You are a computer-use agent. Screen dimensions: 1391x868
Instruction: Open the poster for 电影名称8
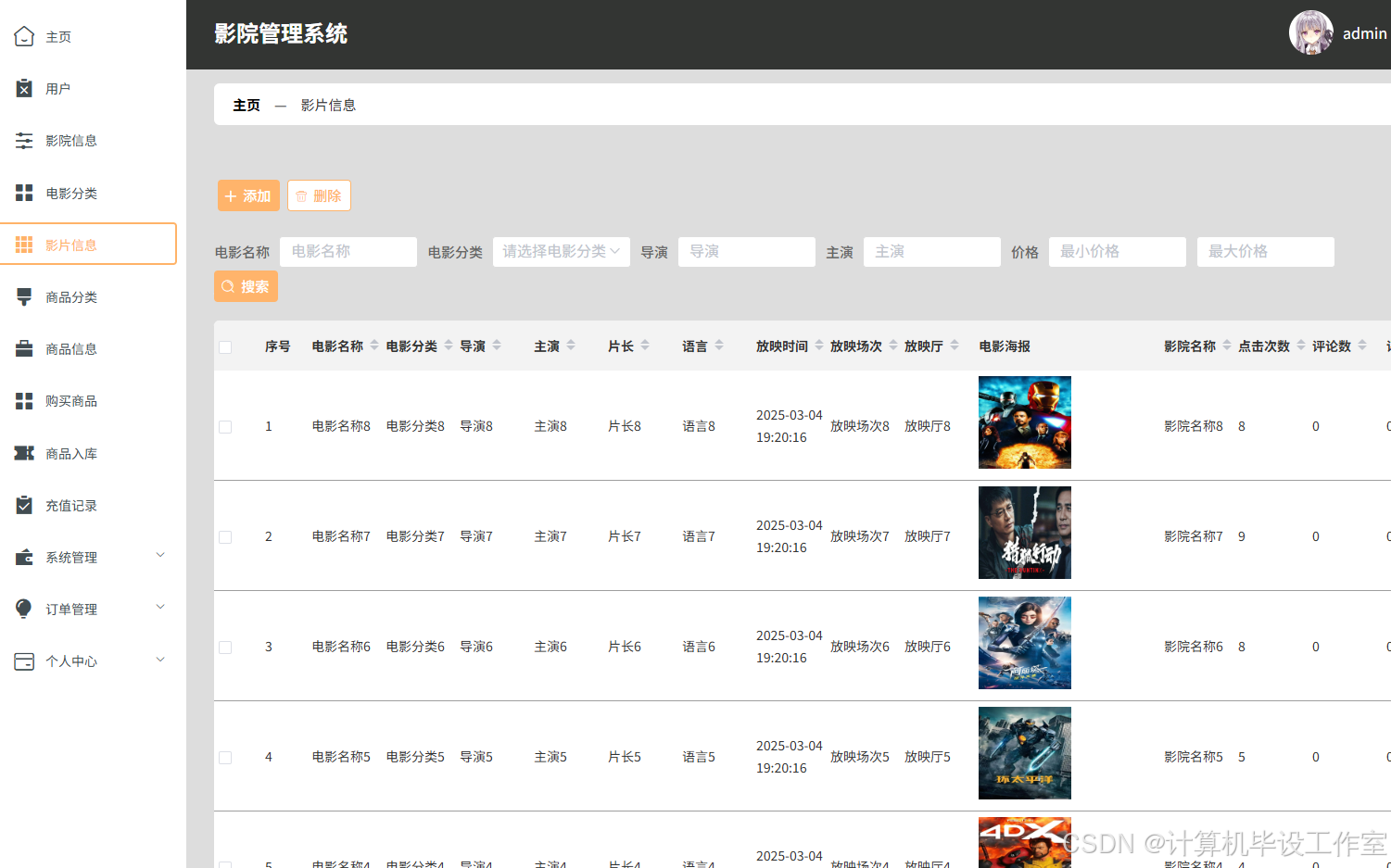(x=1025, y=422)
